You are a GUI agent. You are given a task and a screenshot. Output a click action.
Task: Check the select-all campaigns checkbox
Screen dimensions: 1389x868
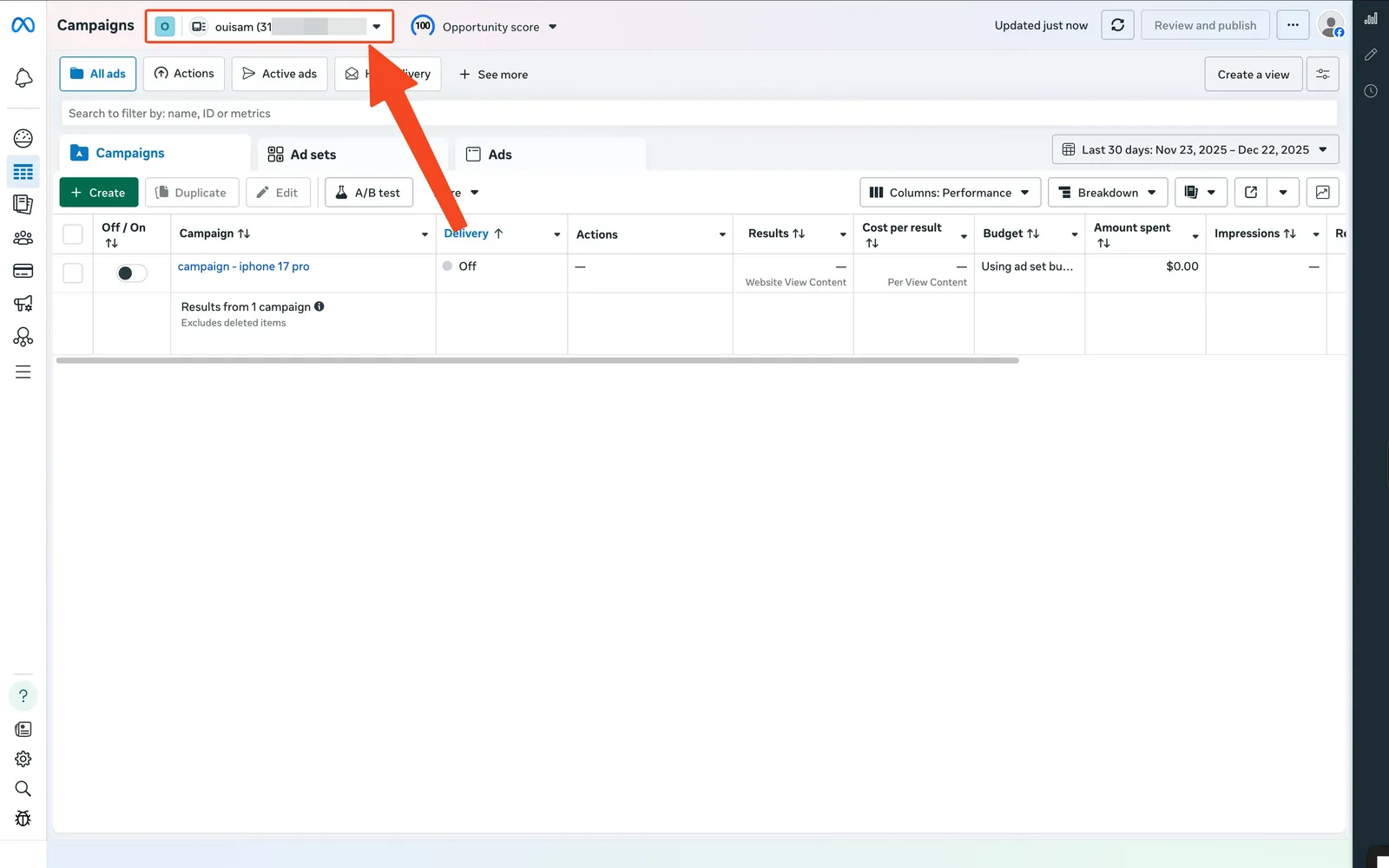73,233
